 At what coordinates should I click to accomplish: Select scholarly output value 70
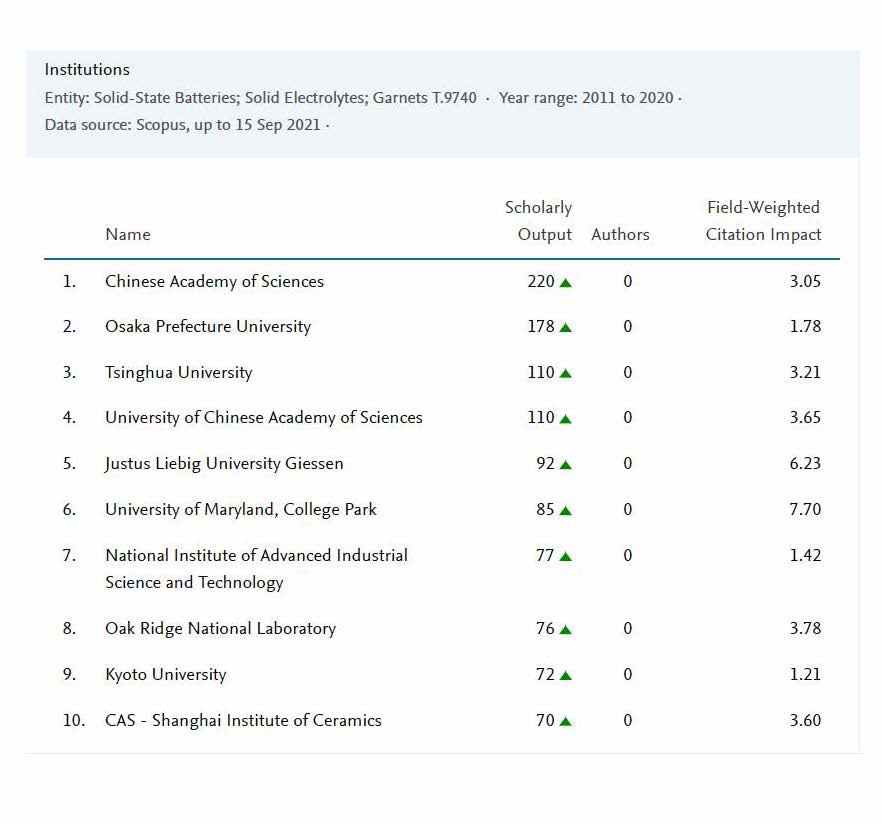point(546,721)
